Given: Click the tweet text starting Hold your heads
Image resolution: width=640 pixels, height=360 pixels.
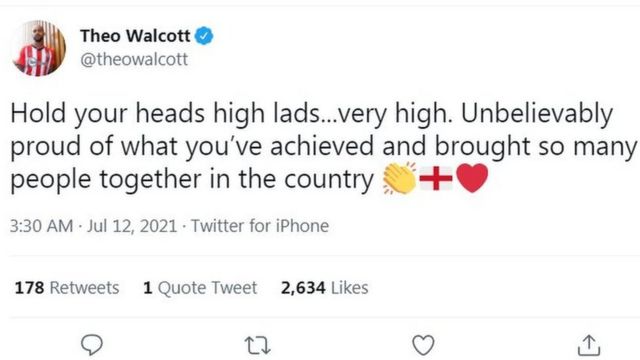Looking at the screenshot, I should point(323,146).
